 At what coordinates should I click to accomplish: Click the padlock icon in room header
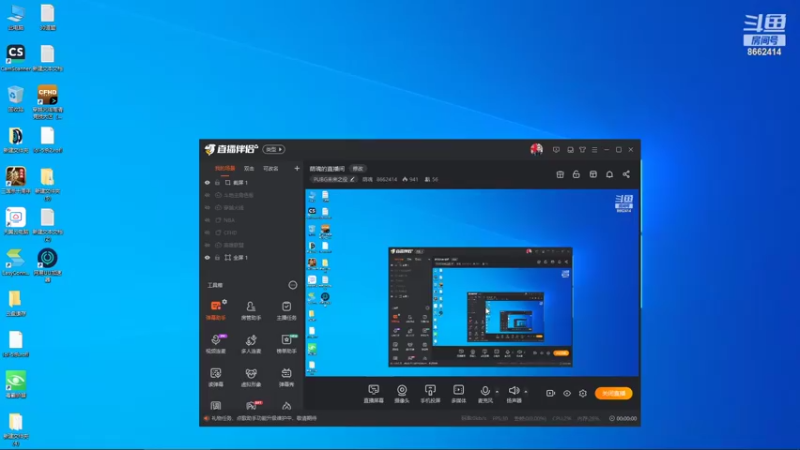click(x=576, y=174)
